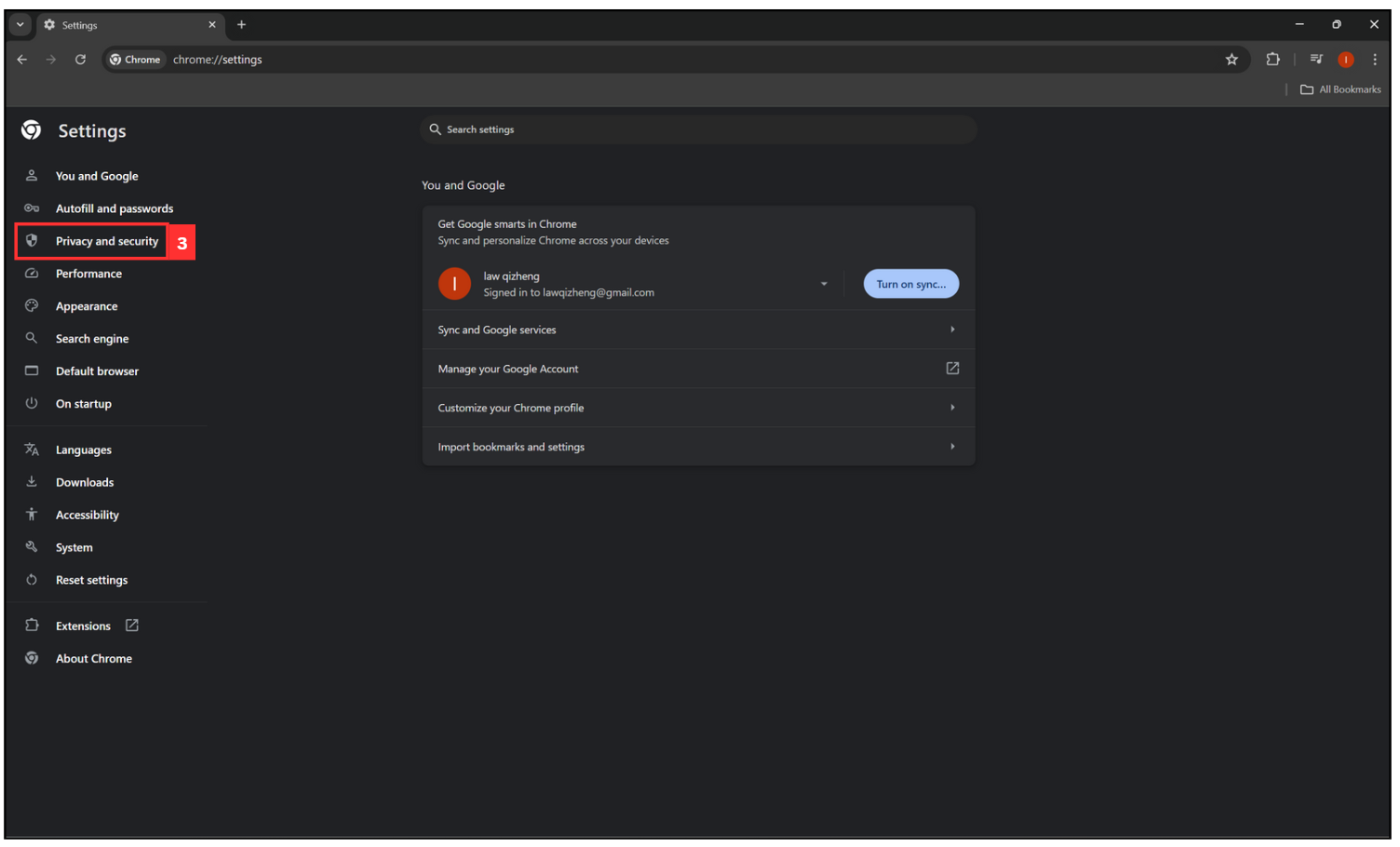Click the Turn on sync button

tap(910, 283)
